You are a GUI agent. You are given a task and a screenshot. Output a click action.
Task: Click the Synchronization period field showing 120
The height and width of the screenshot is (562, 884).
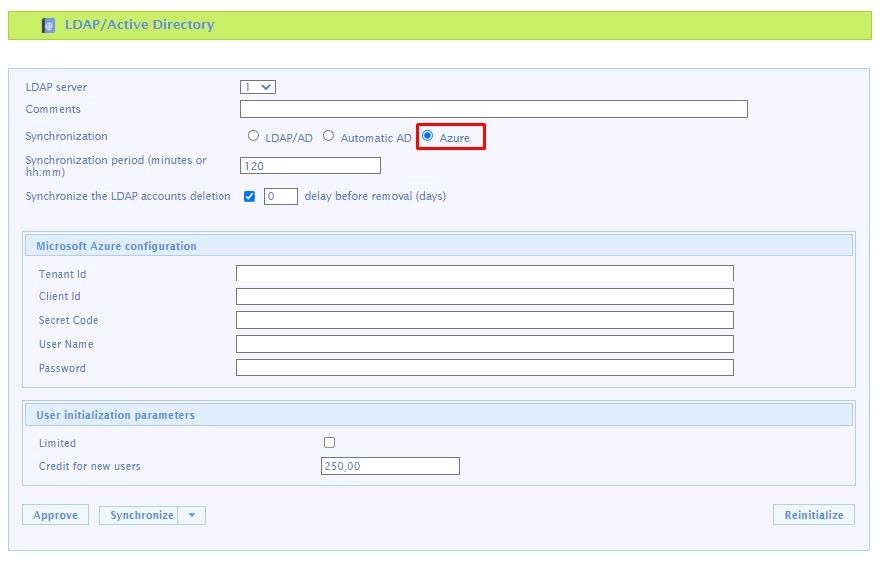click(x=310, y=166)
